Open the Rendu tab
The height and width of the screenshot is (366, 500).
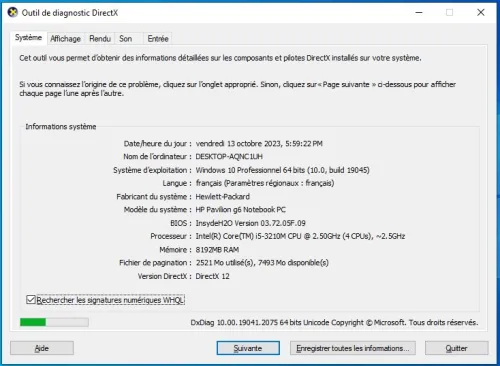coord(100,39)
